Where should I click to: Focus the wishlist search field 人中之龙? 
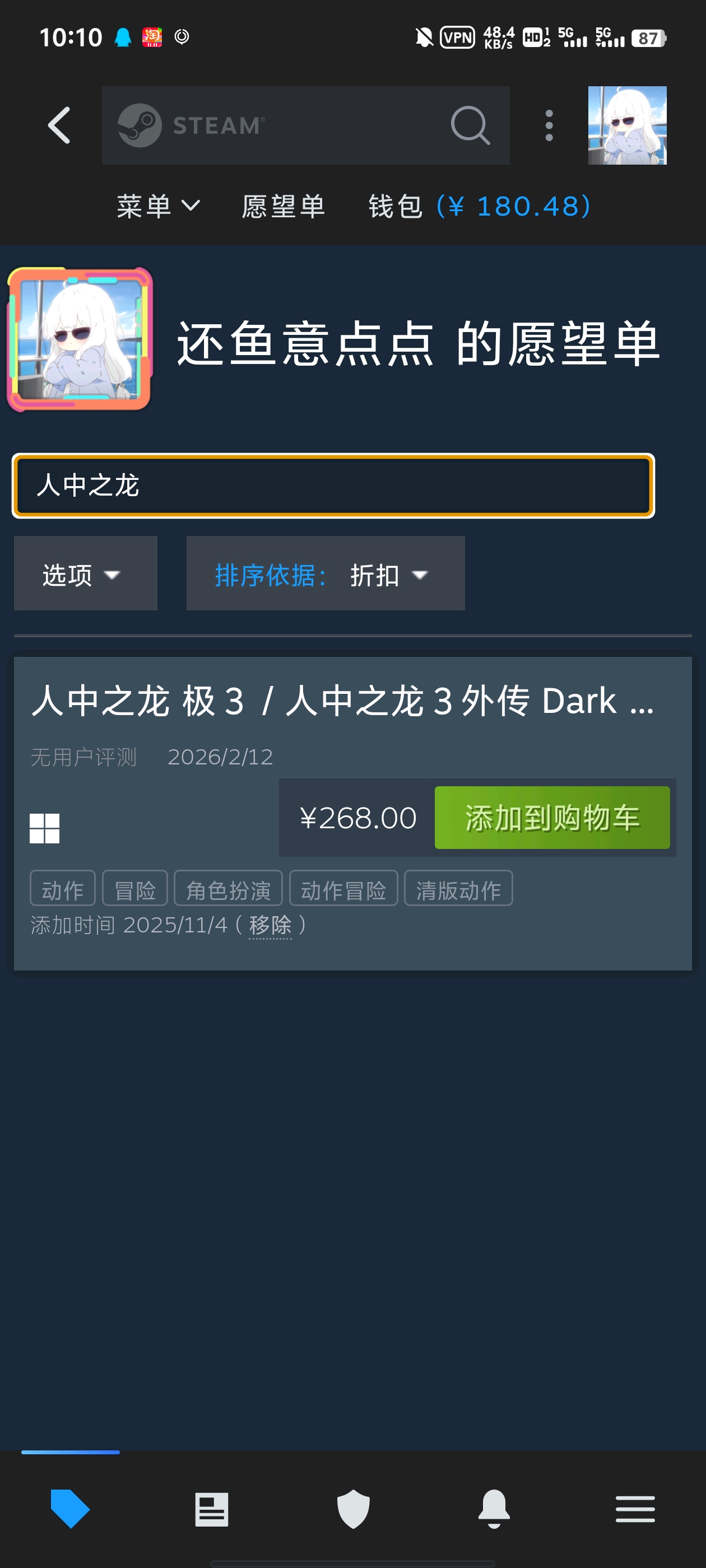point(333,486)
